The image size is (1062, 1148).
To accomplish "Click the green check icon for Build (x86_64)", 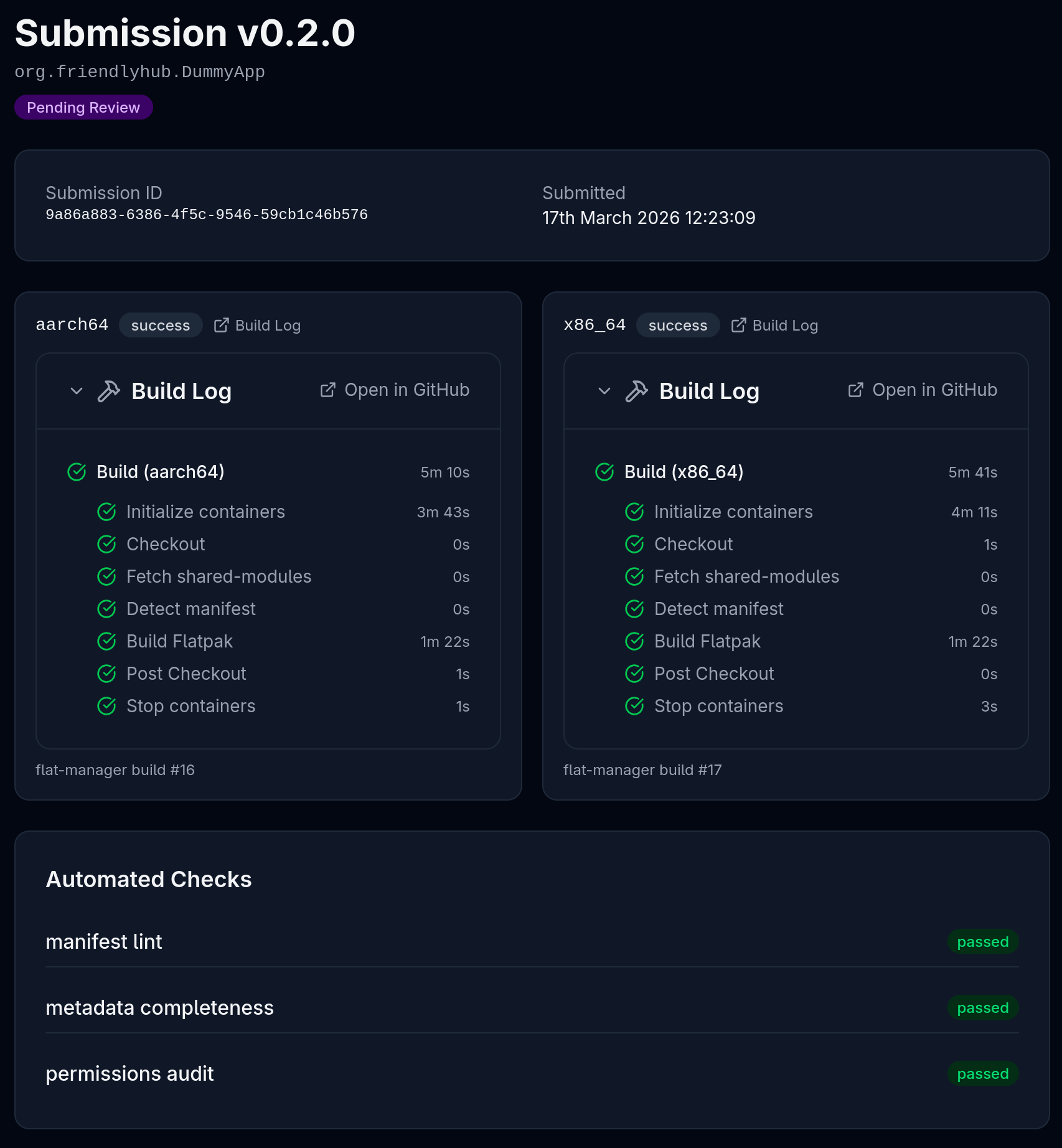I will 604,473.
